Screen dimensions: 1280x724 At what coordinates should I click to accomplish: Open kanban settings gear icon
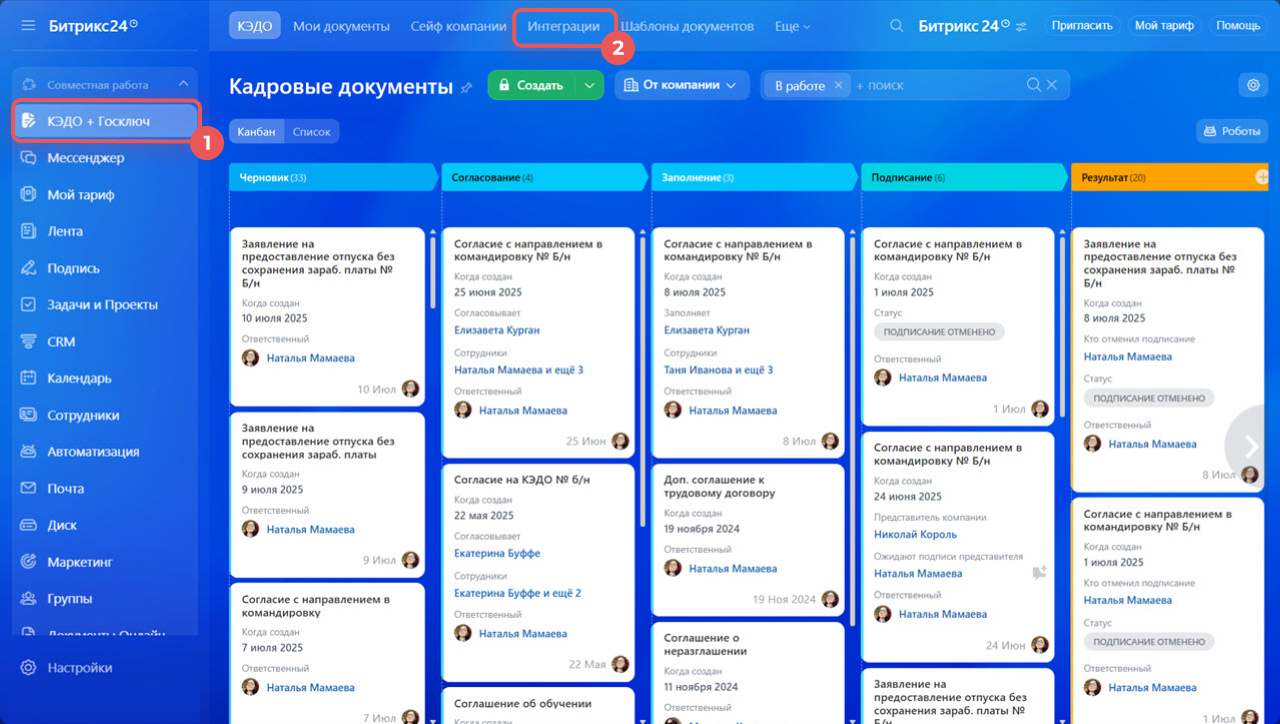(1253, 85)
